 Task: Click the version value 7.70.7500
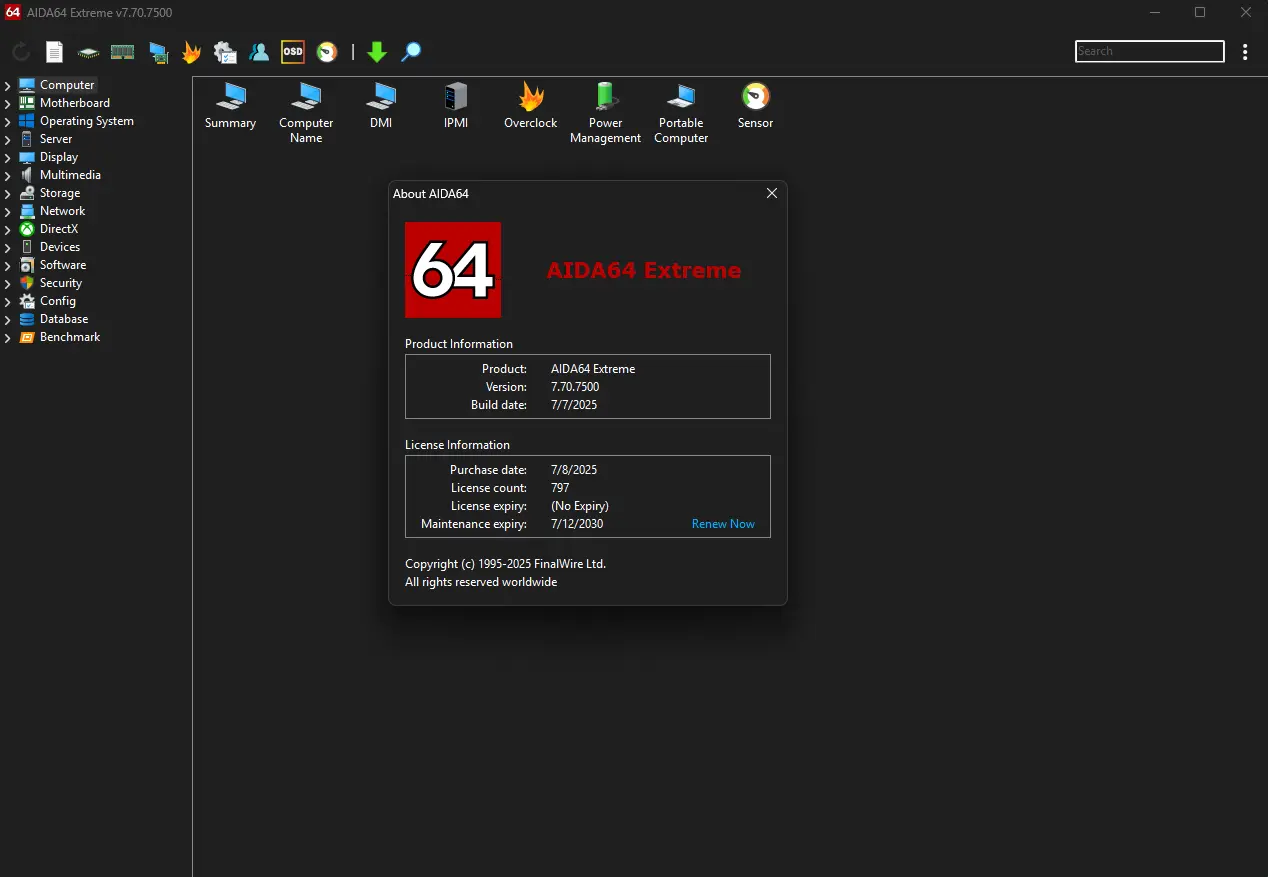[575, 387]
